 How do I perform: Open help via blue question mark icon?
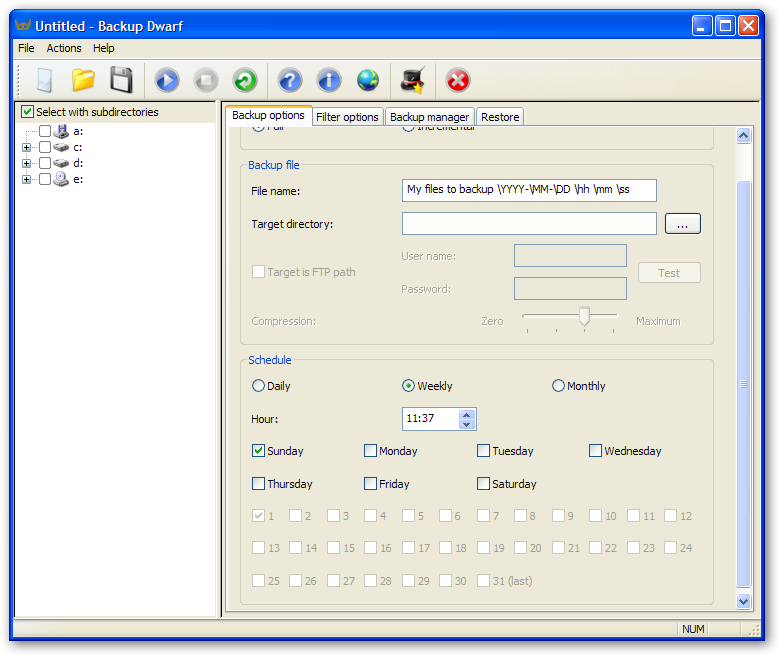pyautogui.click(x=290, y=80)
